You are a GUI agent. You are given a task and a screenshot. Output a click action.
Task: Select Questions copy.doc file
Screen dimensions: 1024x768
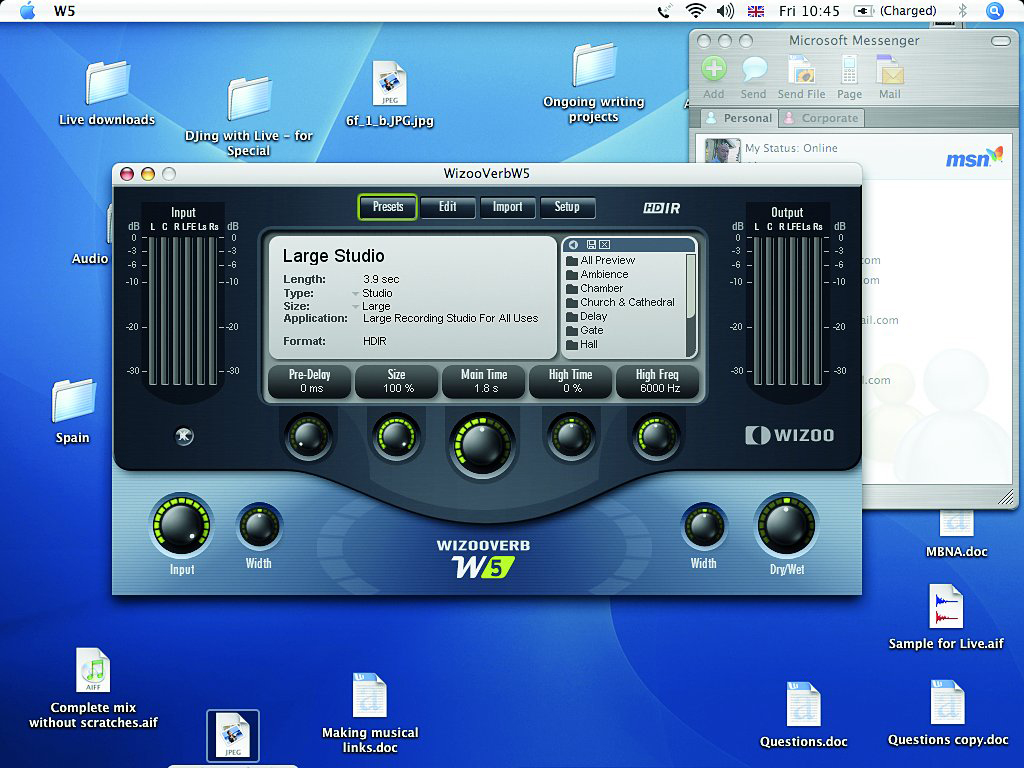click(x=948, y=713)
